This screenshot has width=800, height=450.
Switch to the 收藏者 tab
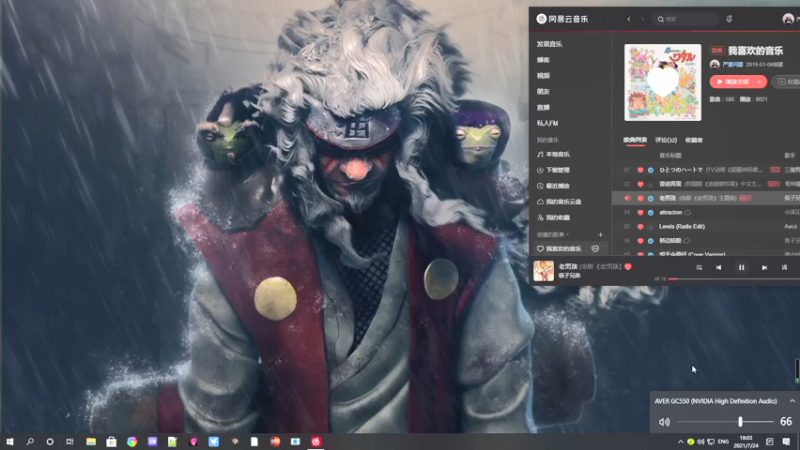[694, 140]
